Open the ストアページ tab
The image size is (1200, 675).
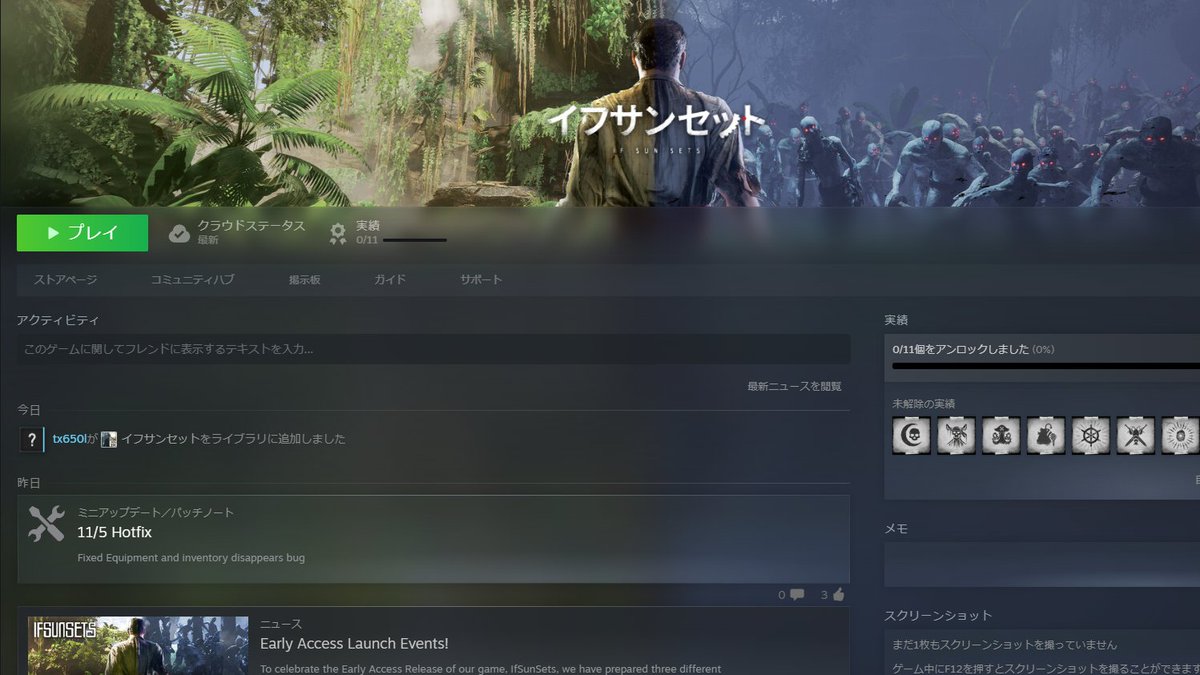click(x=66, y=280)
